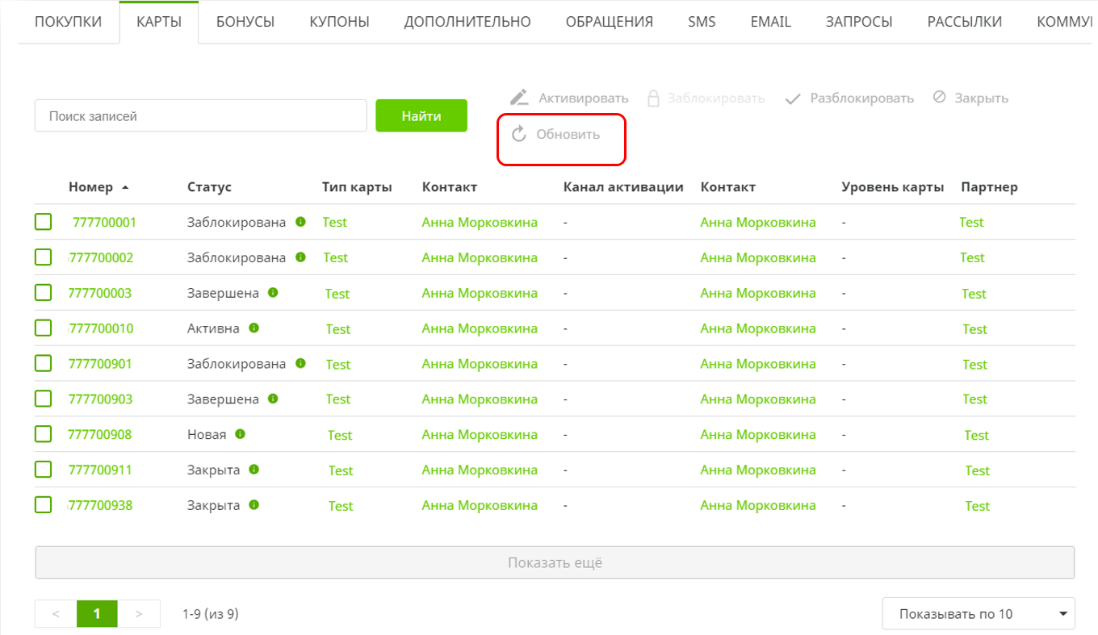Click the Block padlock icon
Viewport: 1098px width, 635px height.
653,98
